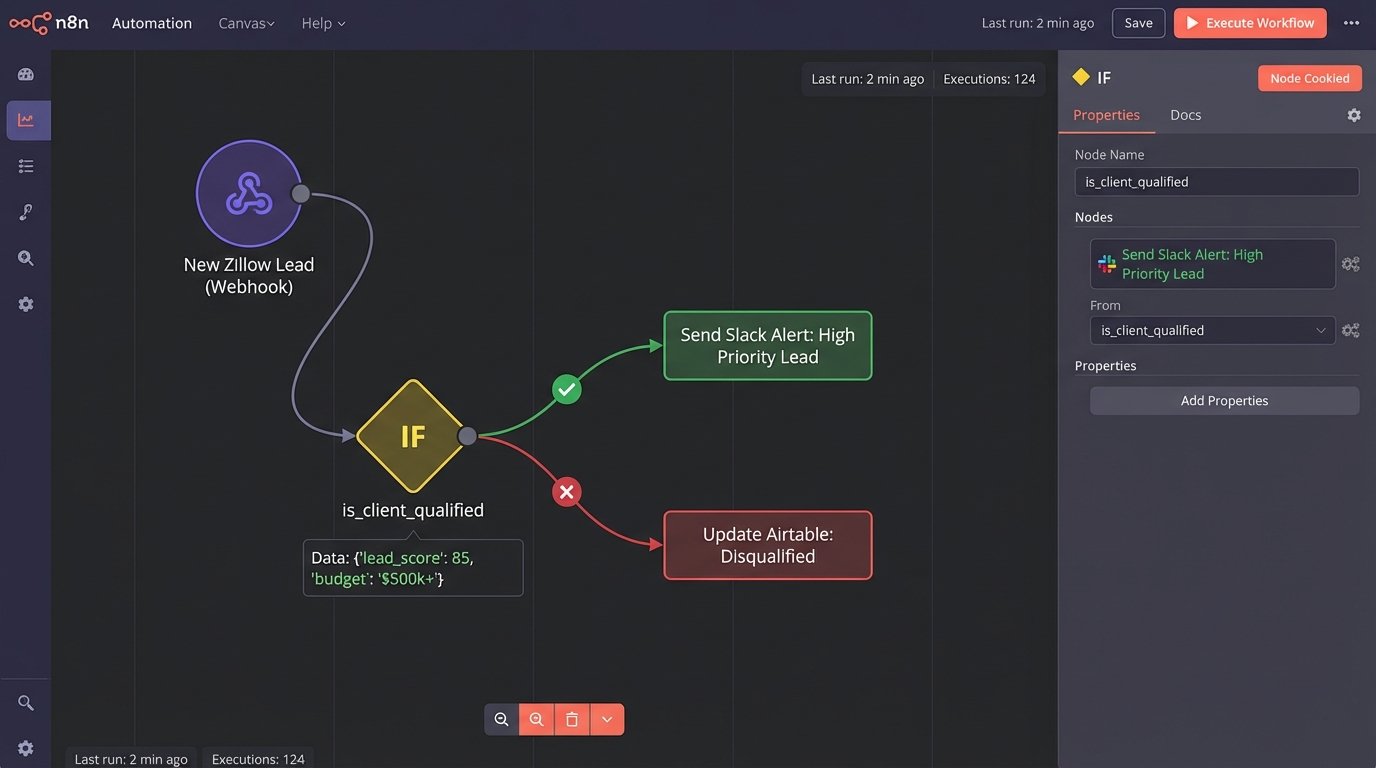Open the From is_client_qualified dropdown

pos(1212,330)
